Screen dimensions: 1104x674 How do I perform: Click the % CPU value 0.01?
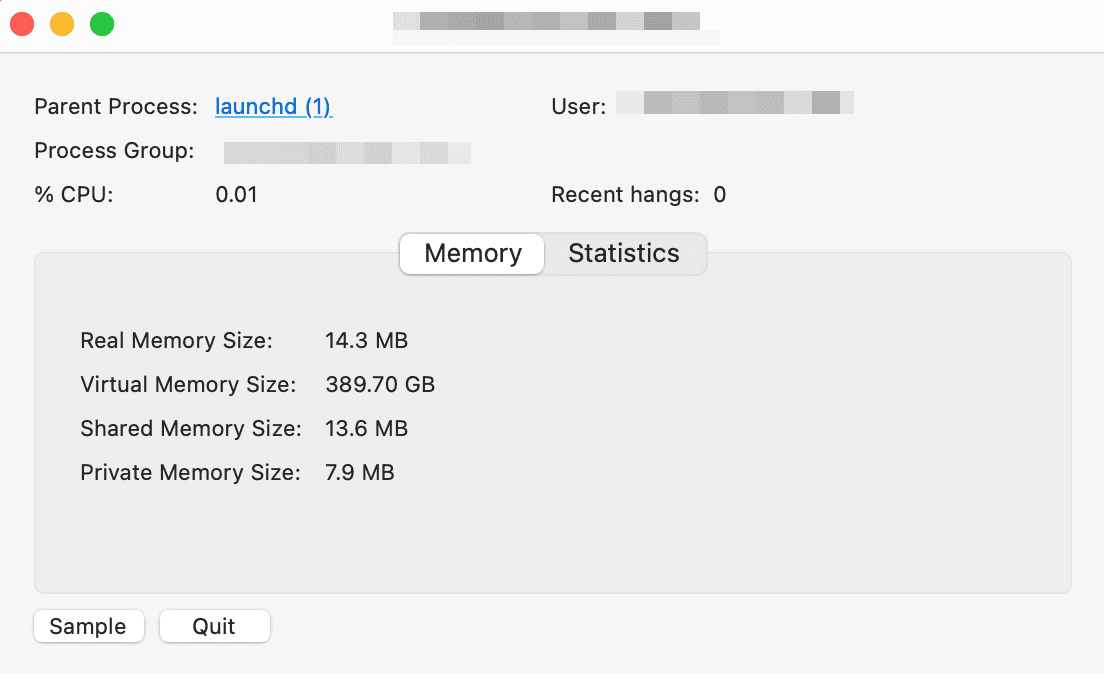[237, 195]
